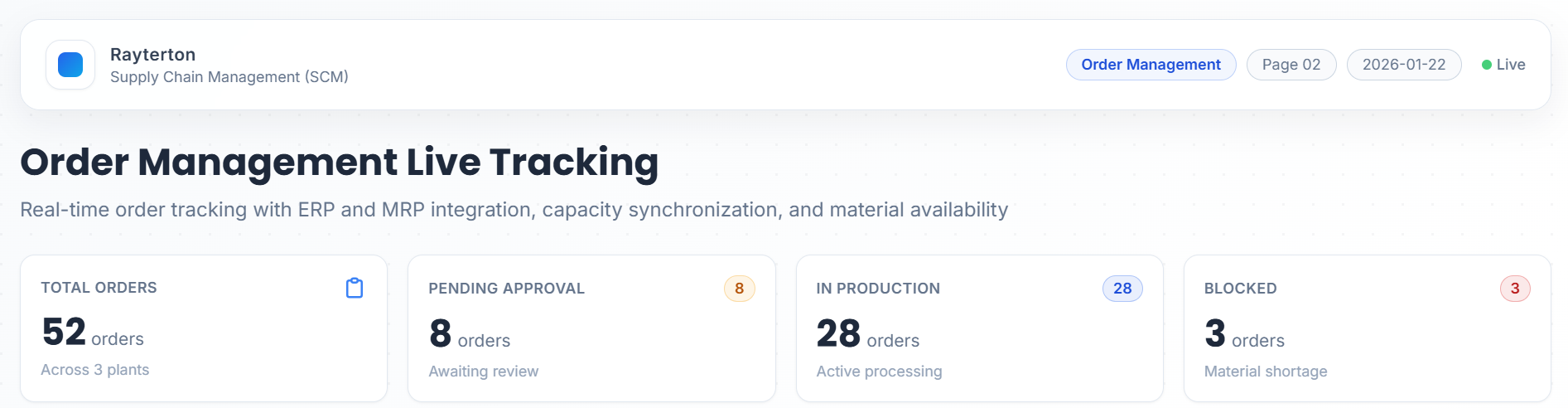Click the 2026-01-22 date pill
Image resolution: width=1568 pixels, height=408 pixels.
[x=1404, y=65]
